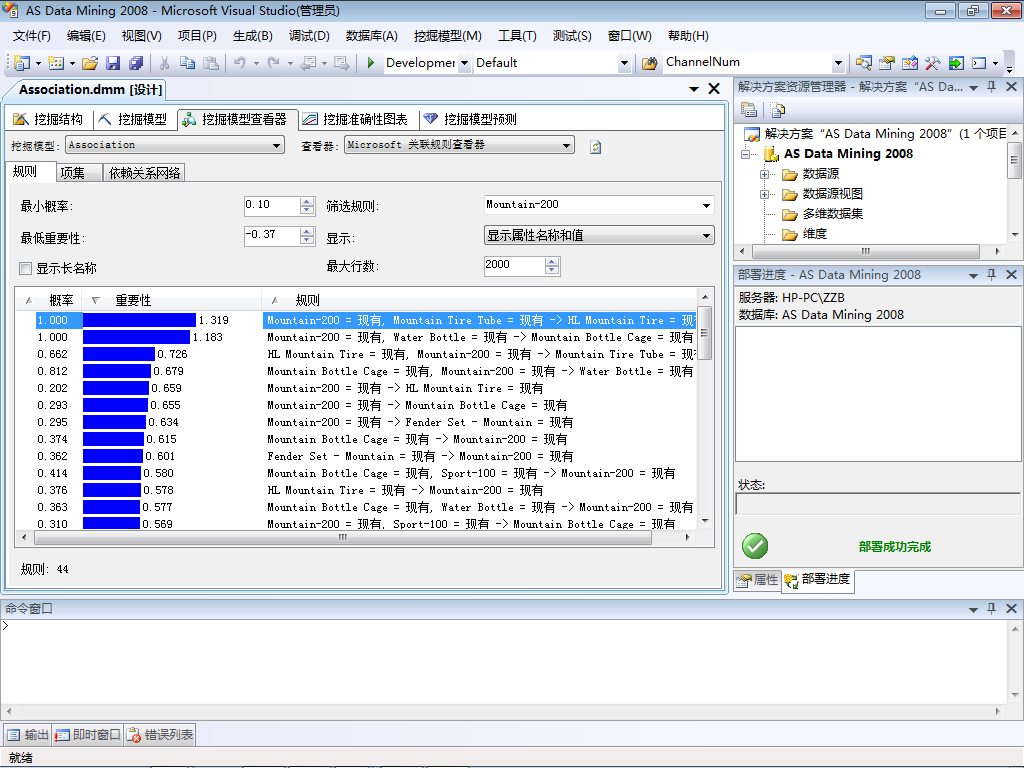The width and height of the screenshot is (1024, 768).
Task: Open the 文件(F) menu
Action: [31, 36]
